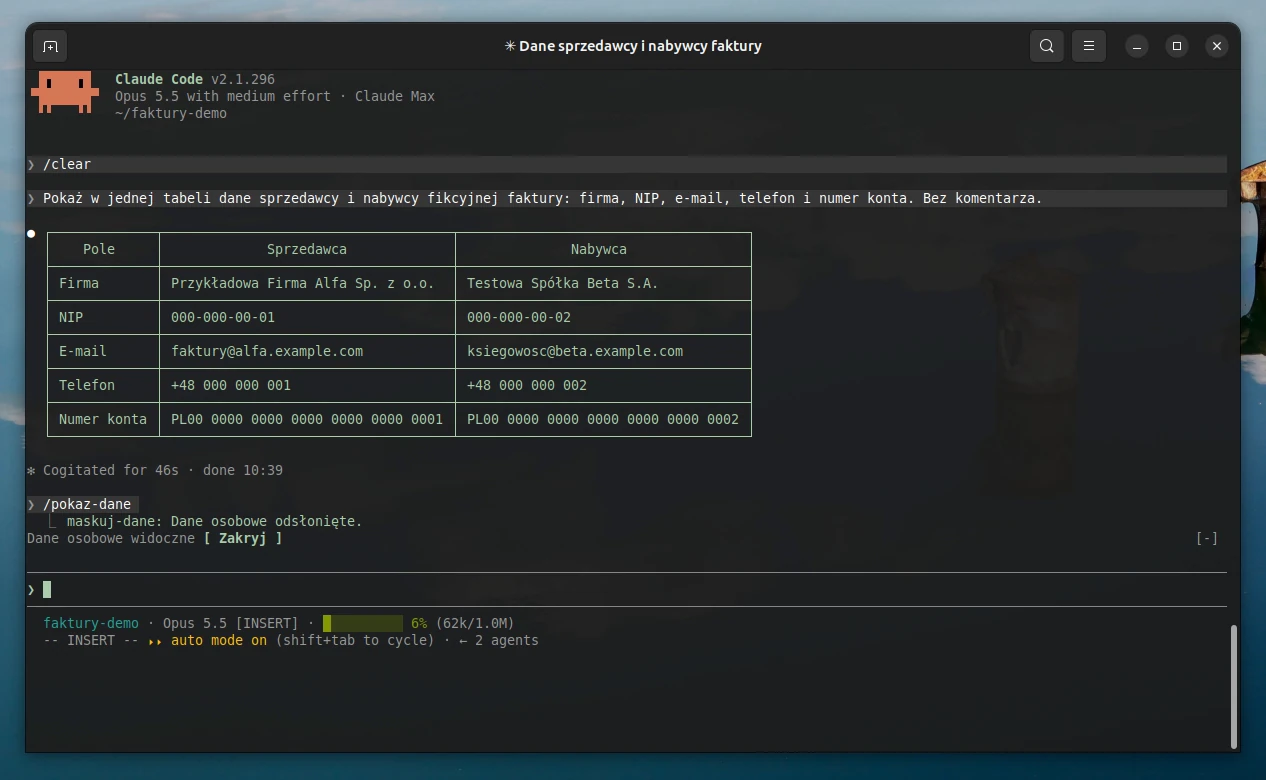Click the terminal vertical scrollbar
The image size is (1266, 780).
pos(1233,686)
